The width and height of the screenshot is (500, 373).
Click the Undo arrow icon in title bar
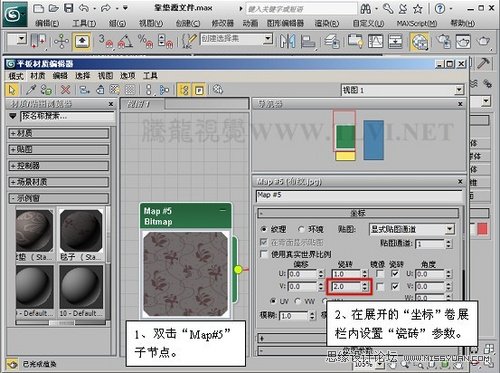(84, 8)
